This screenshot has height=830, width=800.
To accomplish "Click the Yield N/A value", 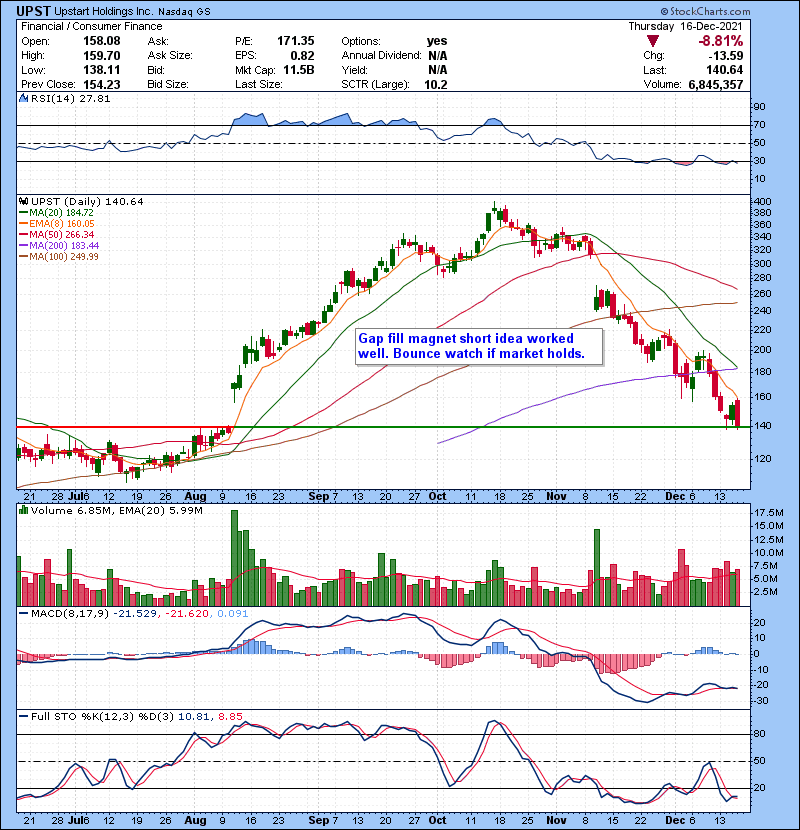I will point(437,70).
